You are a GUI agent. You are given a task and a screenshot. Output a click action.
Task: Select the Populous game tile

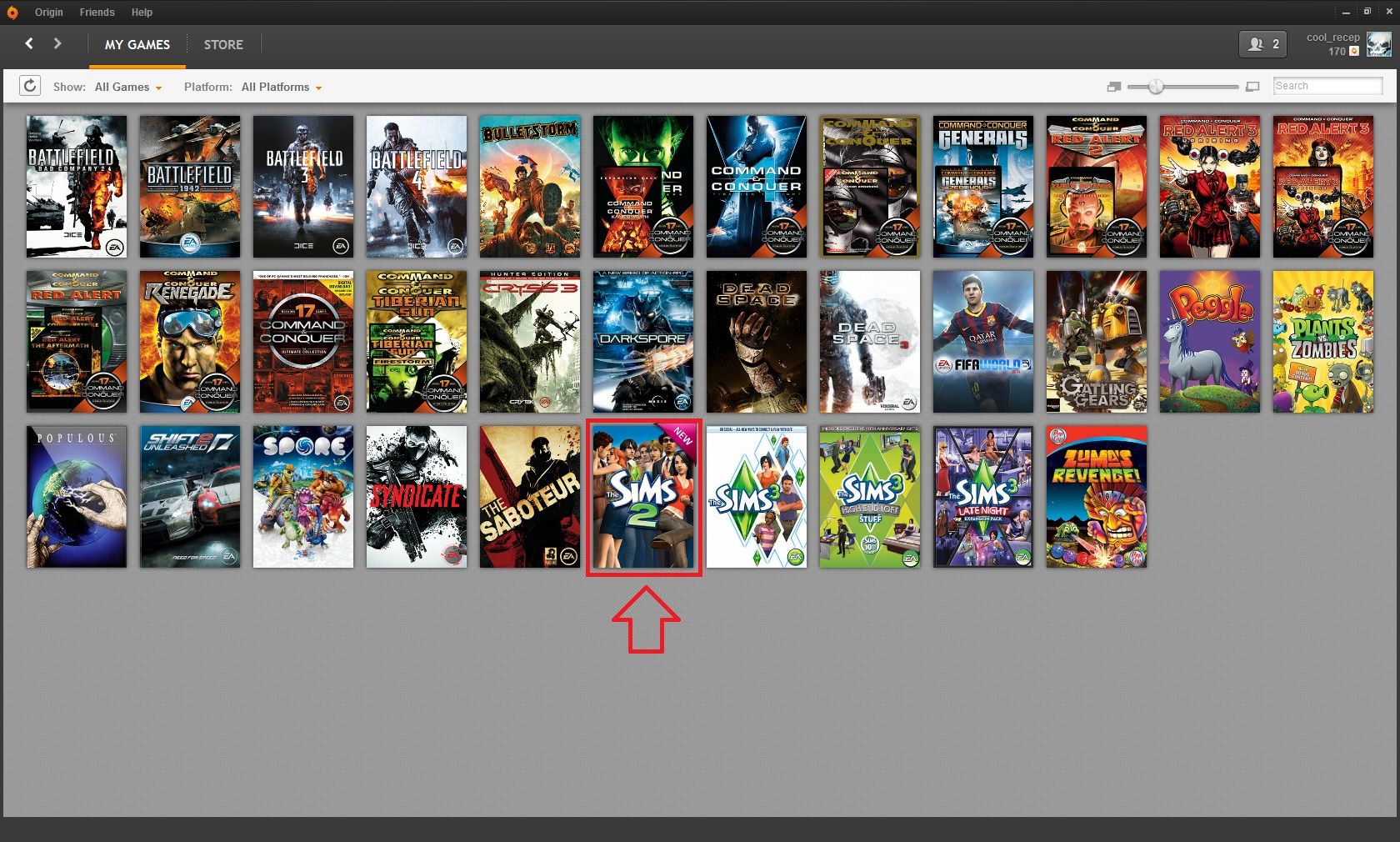tap(77, 497)
